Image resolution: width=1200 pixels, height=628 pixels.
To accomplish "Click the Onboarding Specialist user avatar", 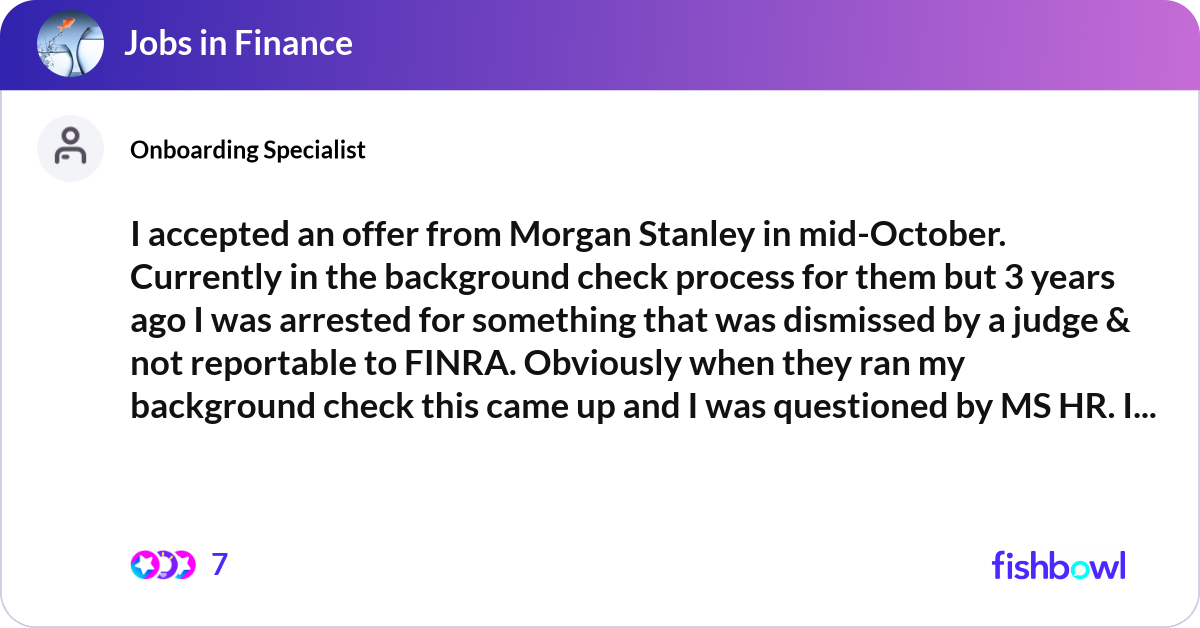I will (70, 148).
